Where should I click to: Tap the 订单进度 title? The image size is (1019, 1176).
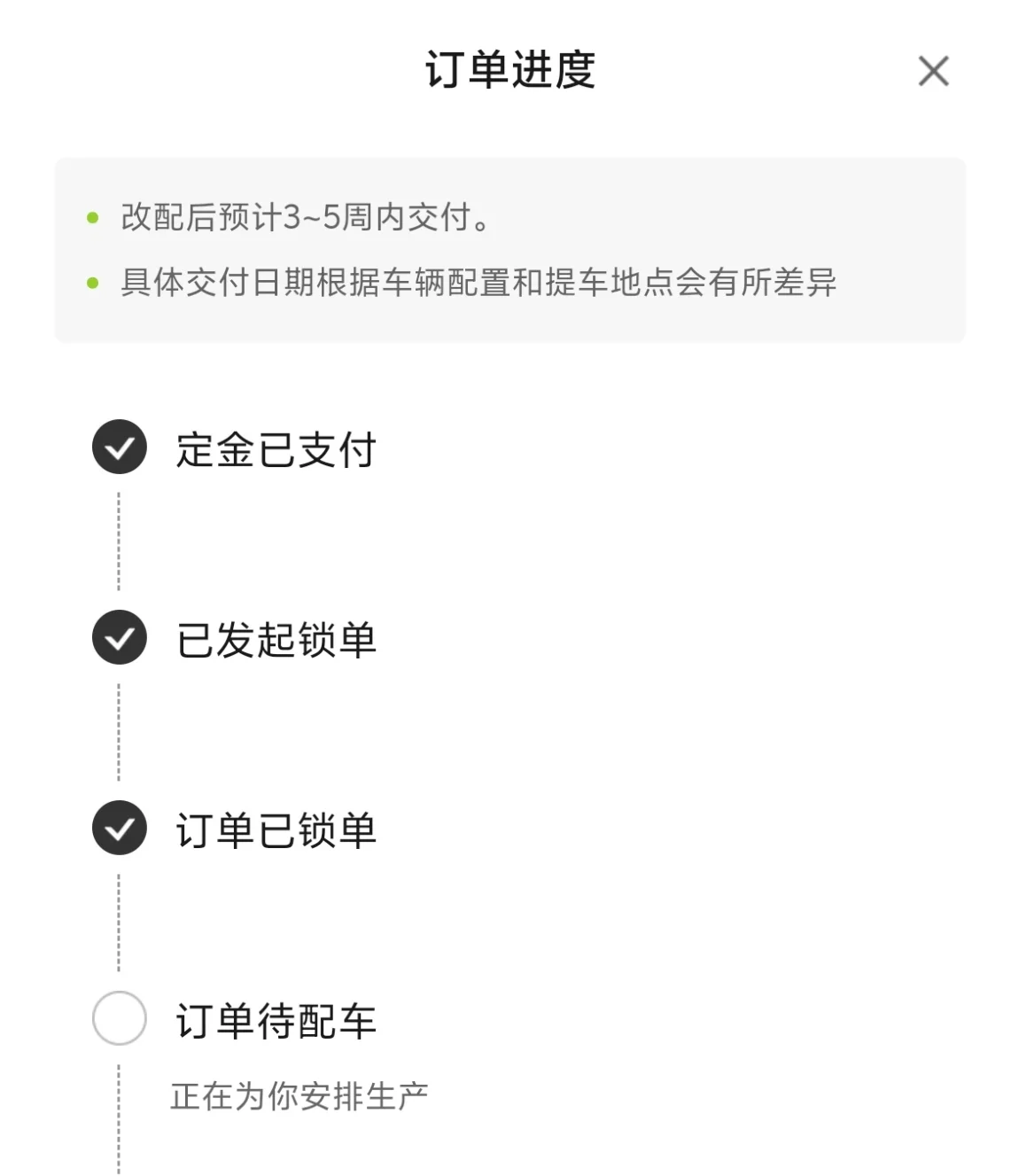click(x=510, y=70)
